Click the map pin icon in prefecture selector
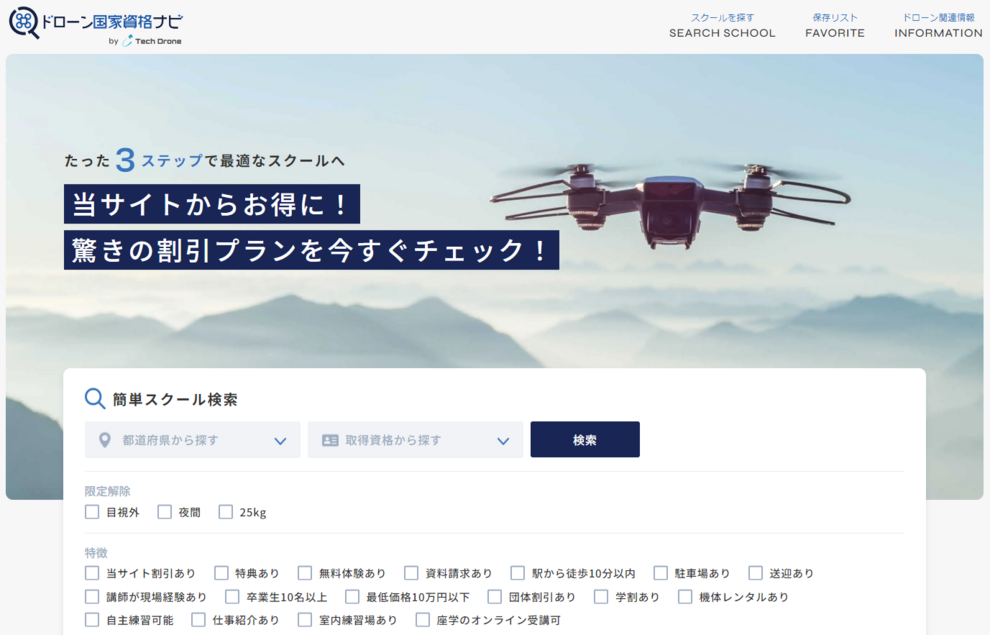990x635 pixels. pyautogui.click(x=105, y=440)
